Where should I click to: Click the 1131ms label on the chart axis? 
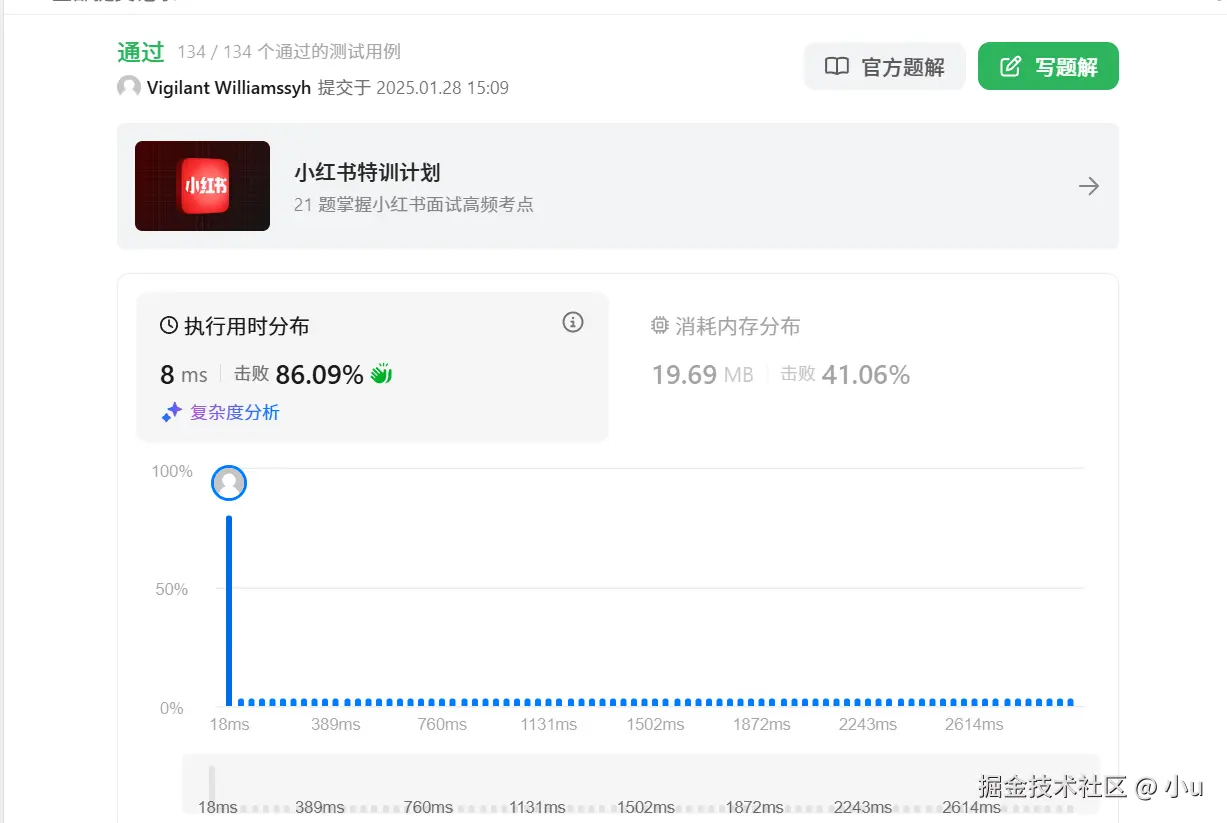(549, 724)
